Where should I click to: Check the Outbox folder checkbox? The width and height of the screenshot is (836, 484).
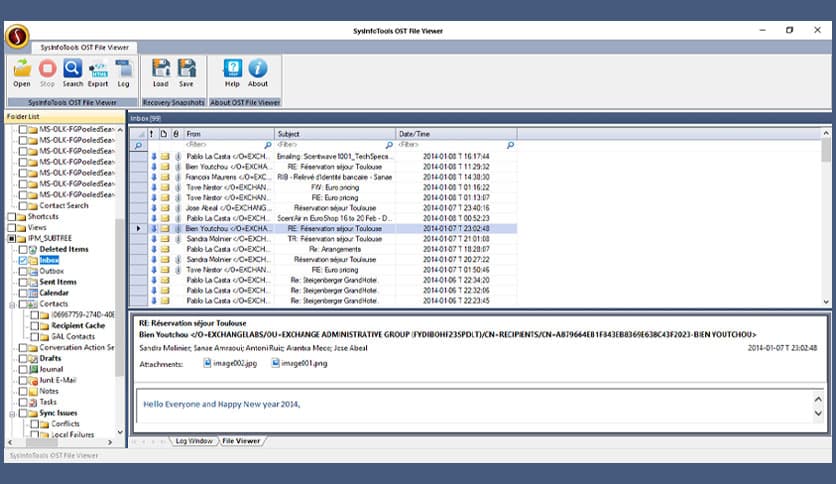pyautogui.click(x=23, y=271)
